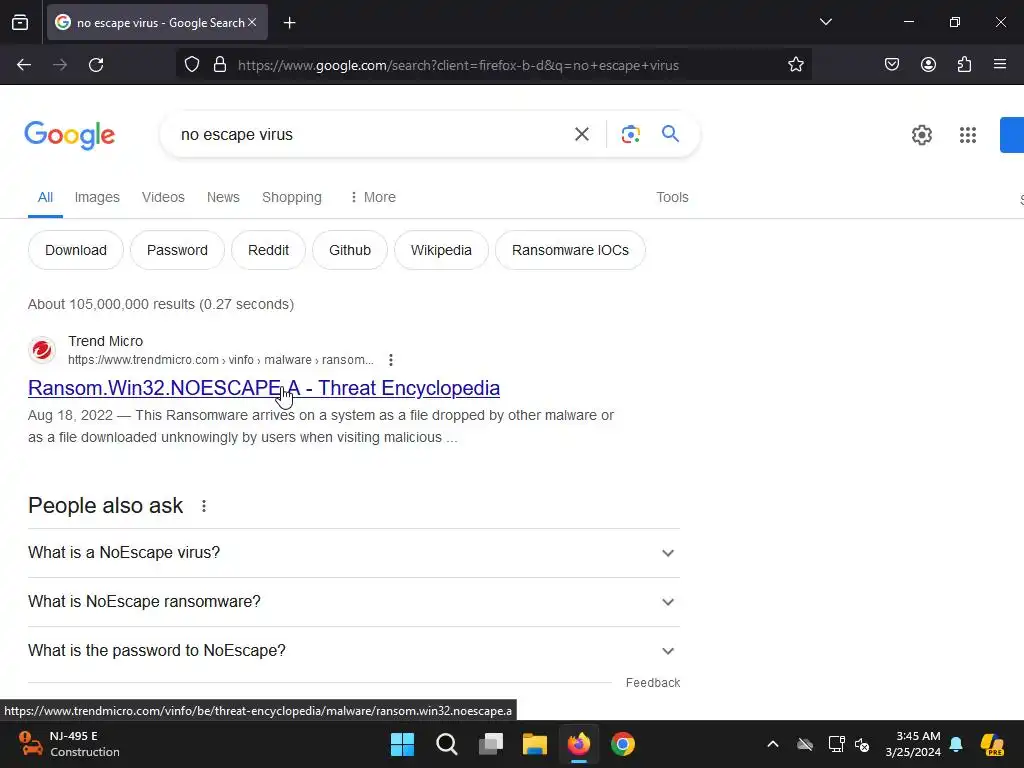1024x768 pixels.
Task: Filter results with Download chip
Action: [76, 250]
